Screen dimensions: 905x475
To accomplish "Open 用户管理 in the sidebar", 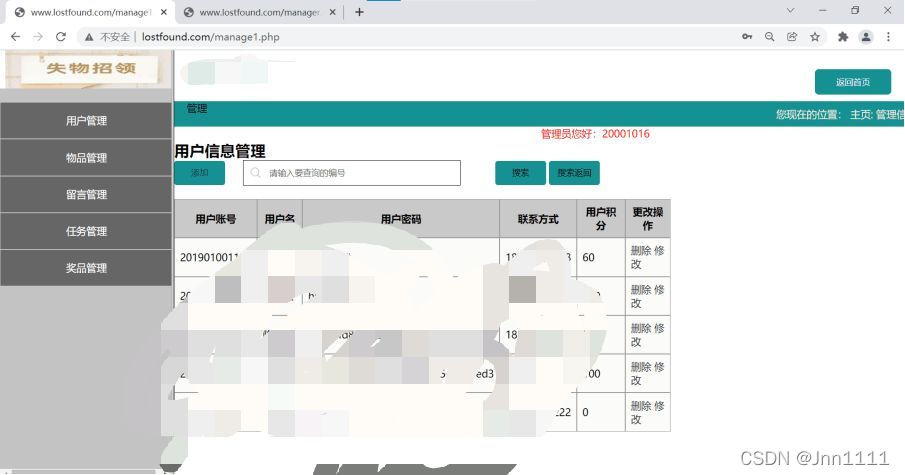I will pos(86,121).
